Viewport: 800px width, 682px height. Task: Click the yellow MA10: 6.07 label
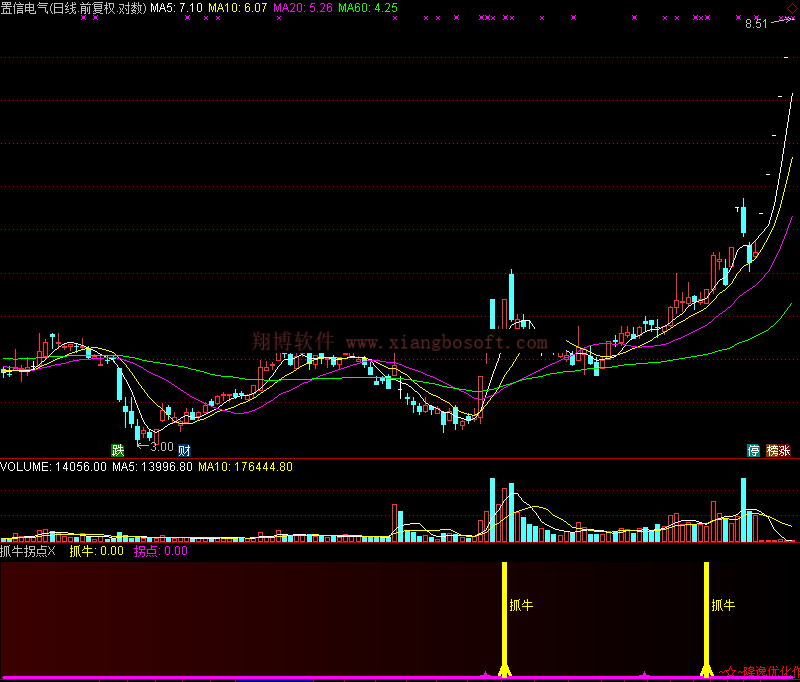237,8
